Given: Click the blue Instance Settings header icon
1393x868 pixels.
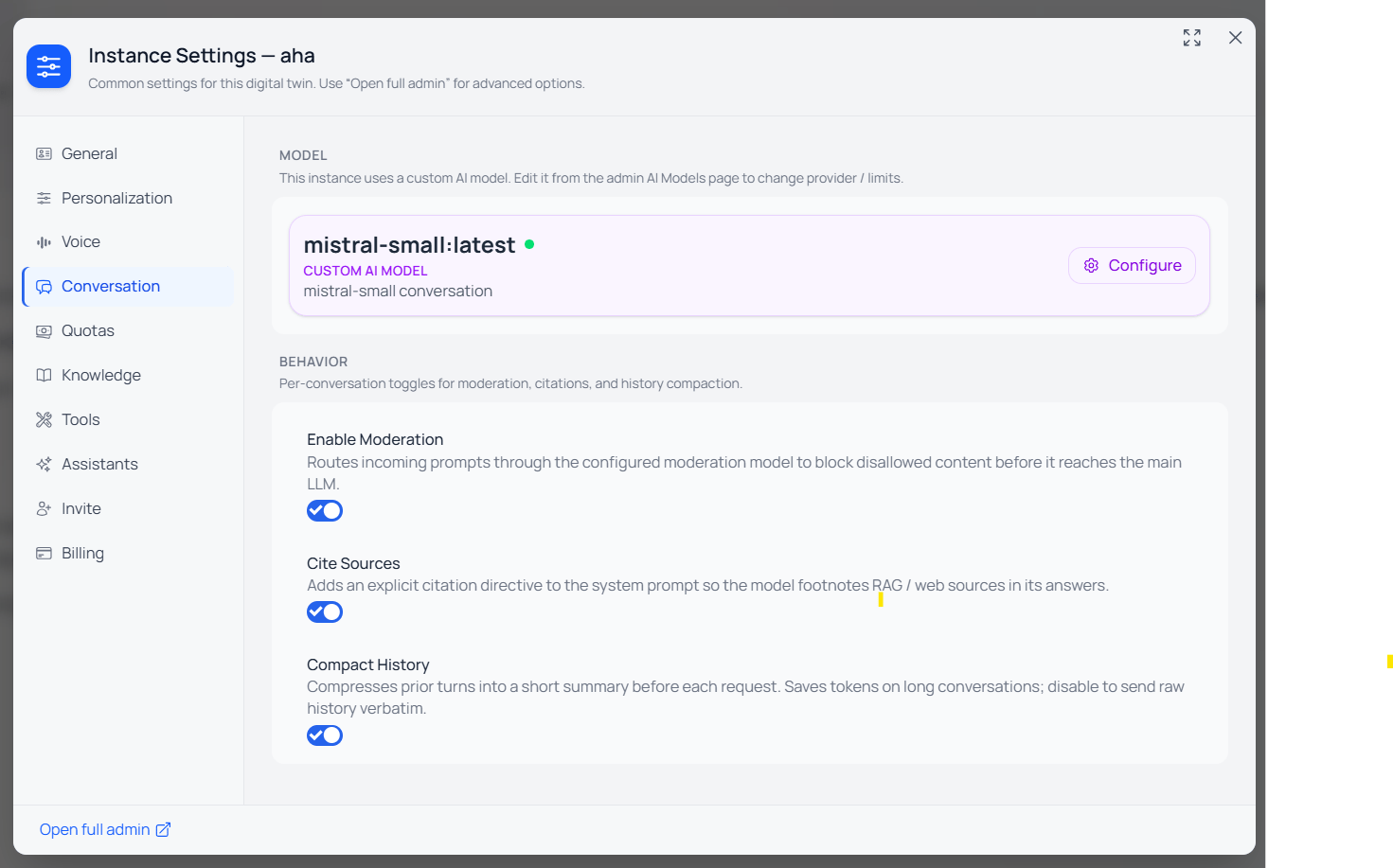Looking at the screenshot, I should pyautogui.click(x=48, y=66).
